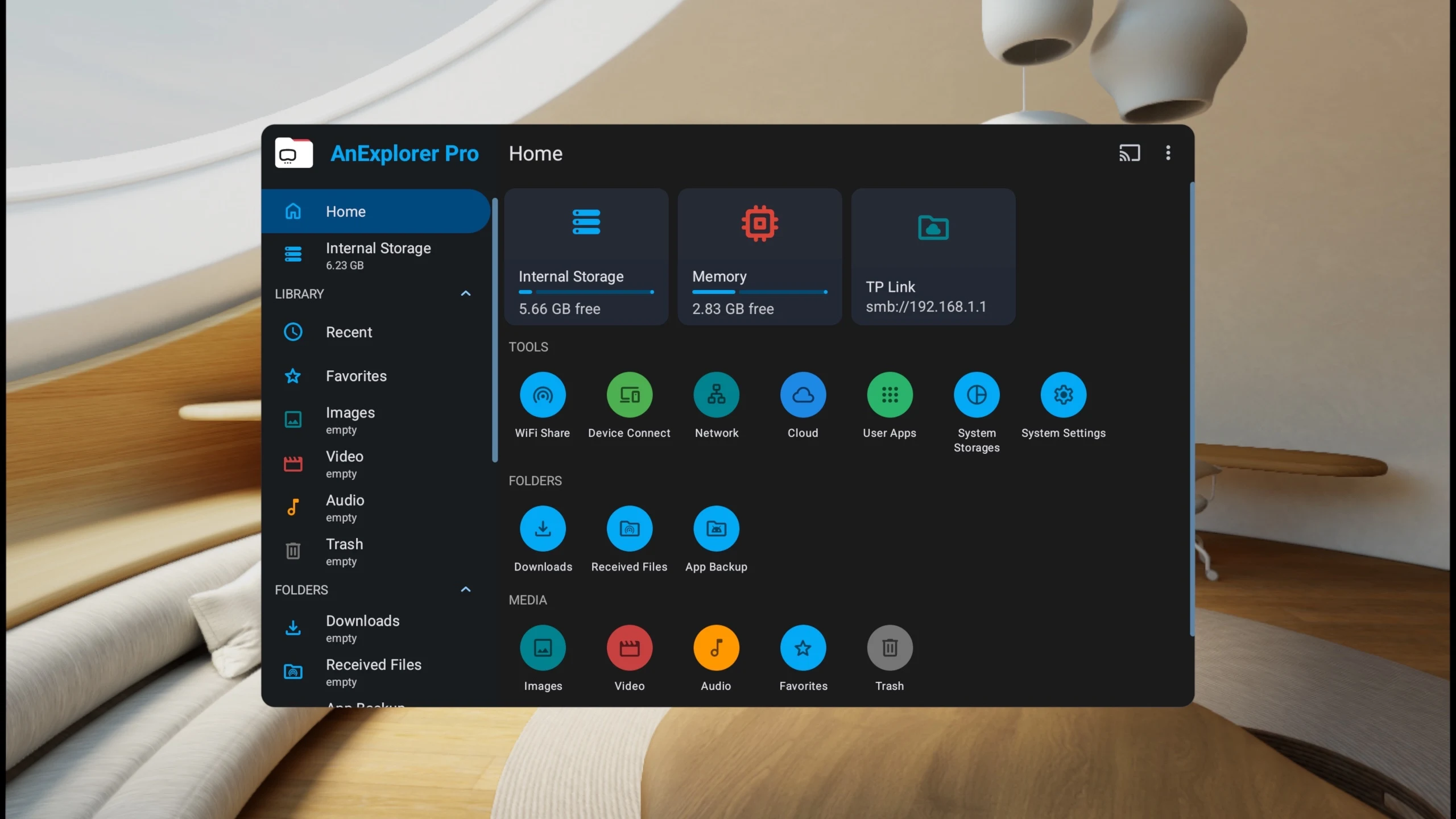Open the Images media circle icon
Viewport: 1456px width, 819px height.
543,648
